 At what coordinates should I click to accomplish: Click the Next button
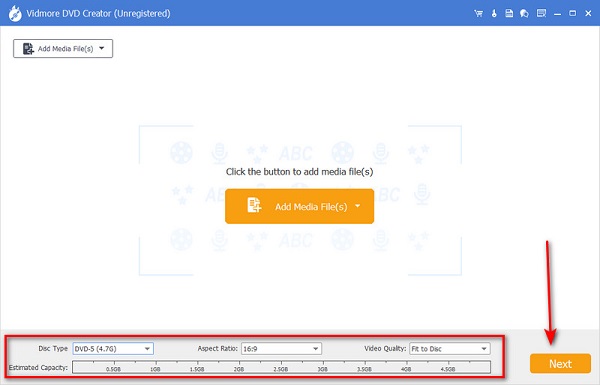point(560,364)
